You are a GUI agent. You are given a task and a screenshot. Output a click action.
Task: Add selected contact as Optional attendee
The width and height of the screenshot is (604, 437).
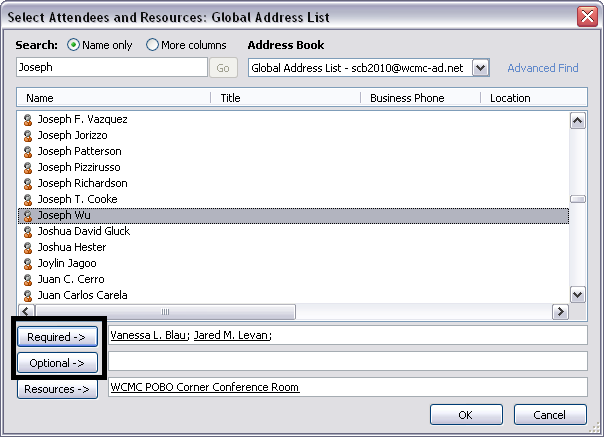coord(57,363)
